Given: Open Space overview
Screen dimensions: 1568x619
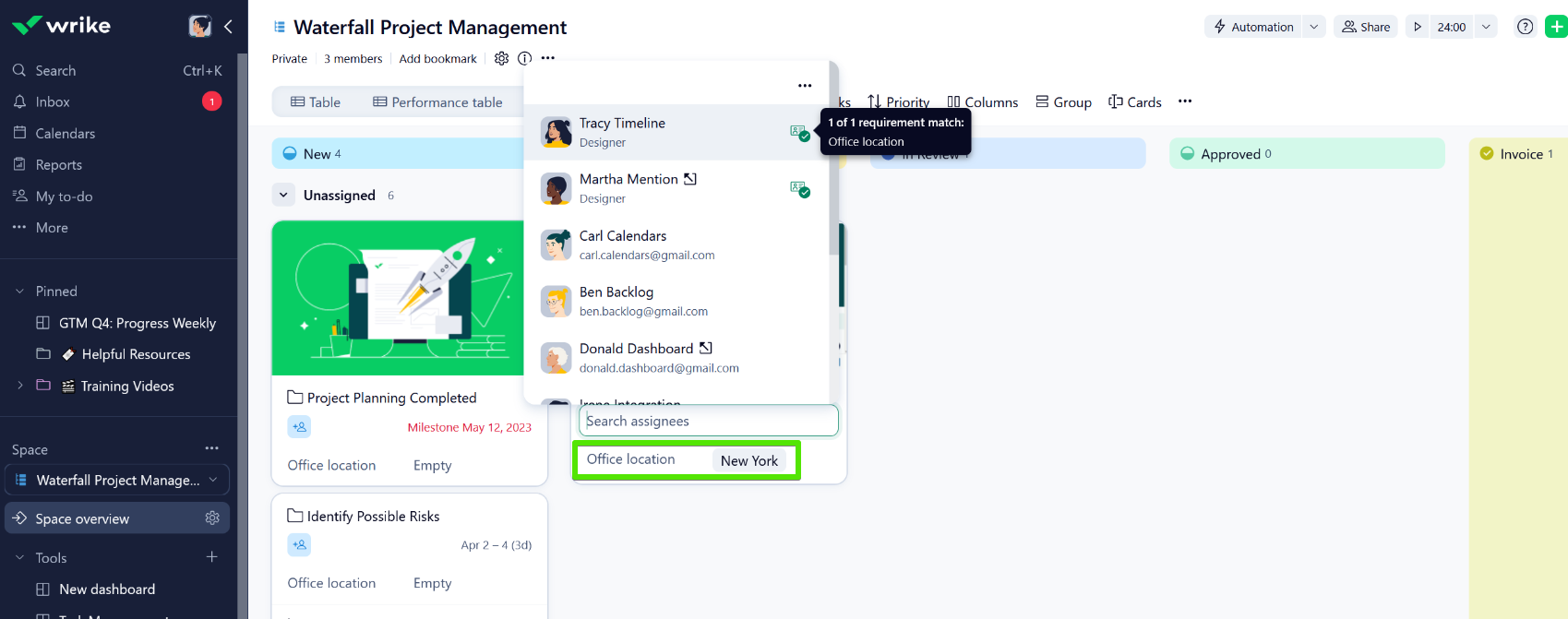Looking at the screenshot, I should (117, 518).
